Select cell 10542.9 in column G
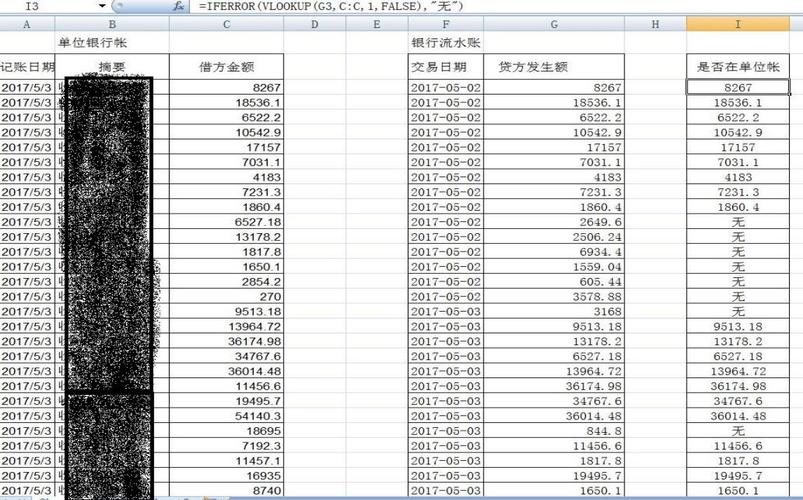Image resolution: width=803 pixels, height=500 pixels. coord(554,132)
